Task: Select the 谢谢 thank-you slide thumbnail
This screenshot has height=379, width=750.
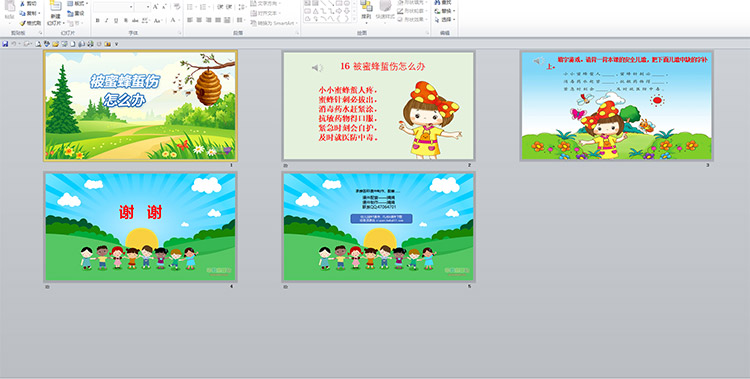Action: [x=140, y=227]
